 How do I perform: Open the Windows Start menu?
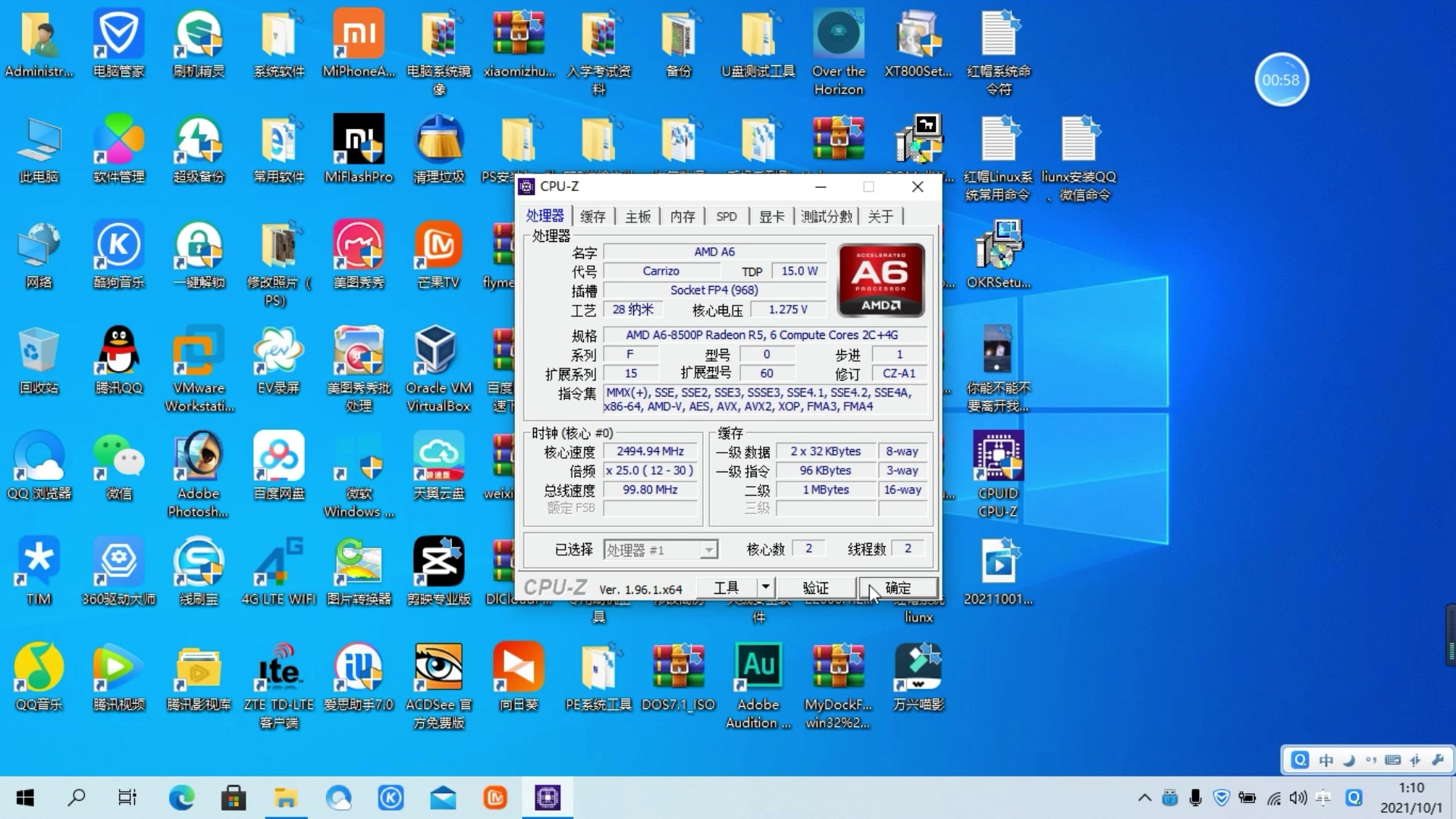(25, 798)
